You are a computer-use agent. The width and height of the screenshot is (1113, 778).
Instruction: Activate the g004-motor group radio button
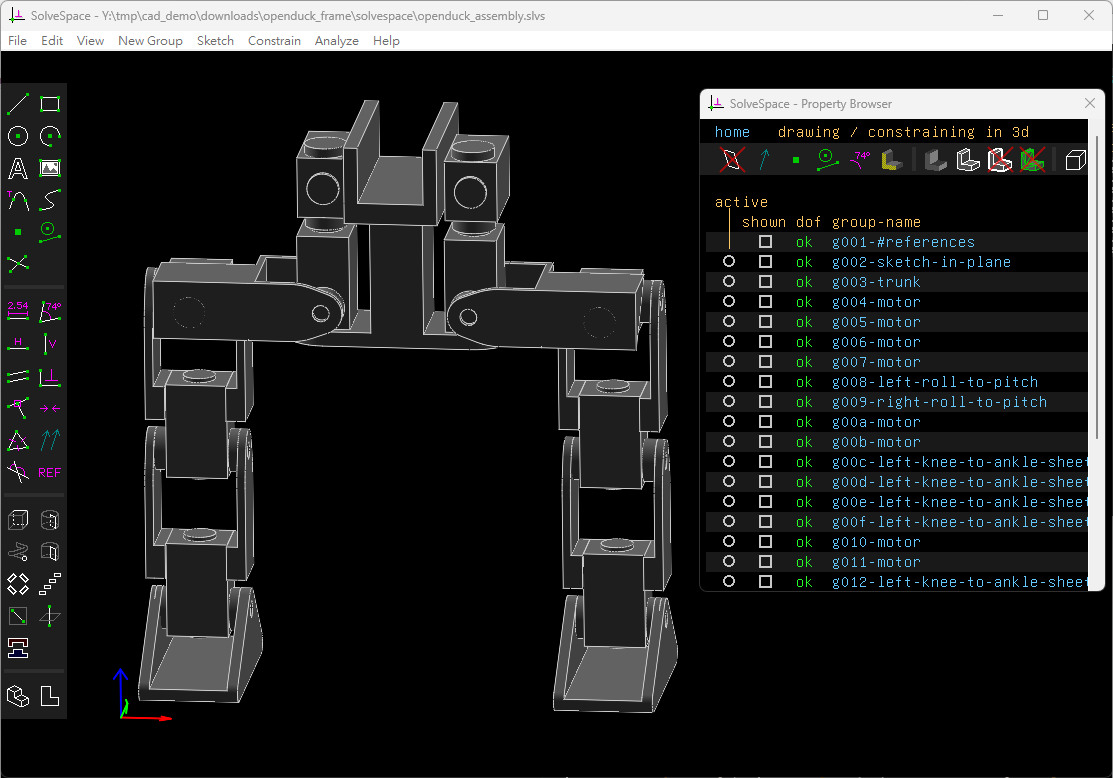click(x=729, y=302)
